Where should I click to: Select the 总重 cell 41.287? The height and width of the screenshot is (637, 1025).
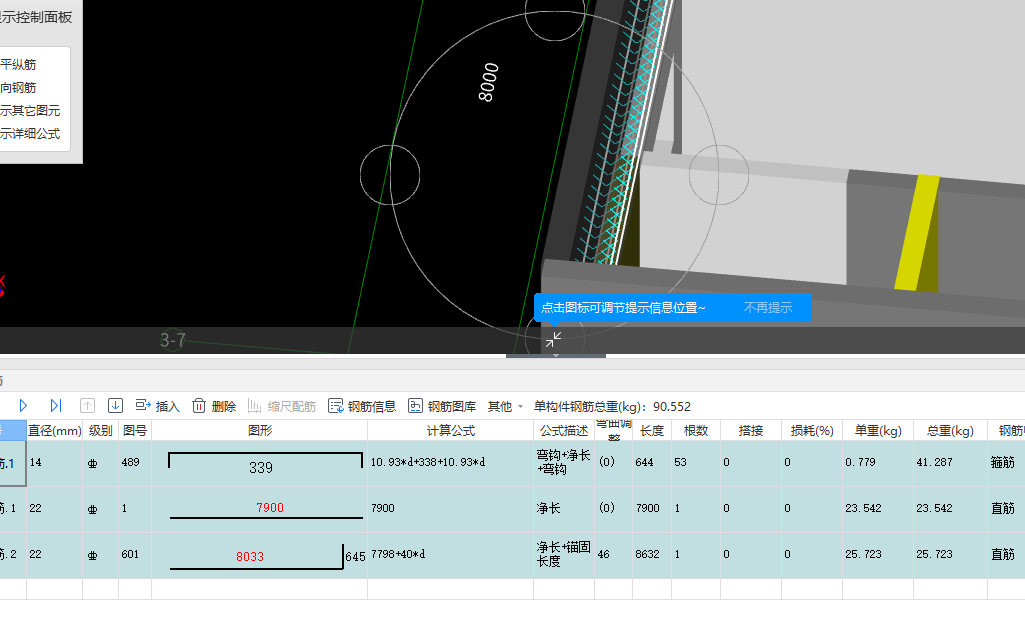(950, 462)
